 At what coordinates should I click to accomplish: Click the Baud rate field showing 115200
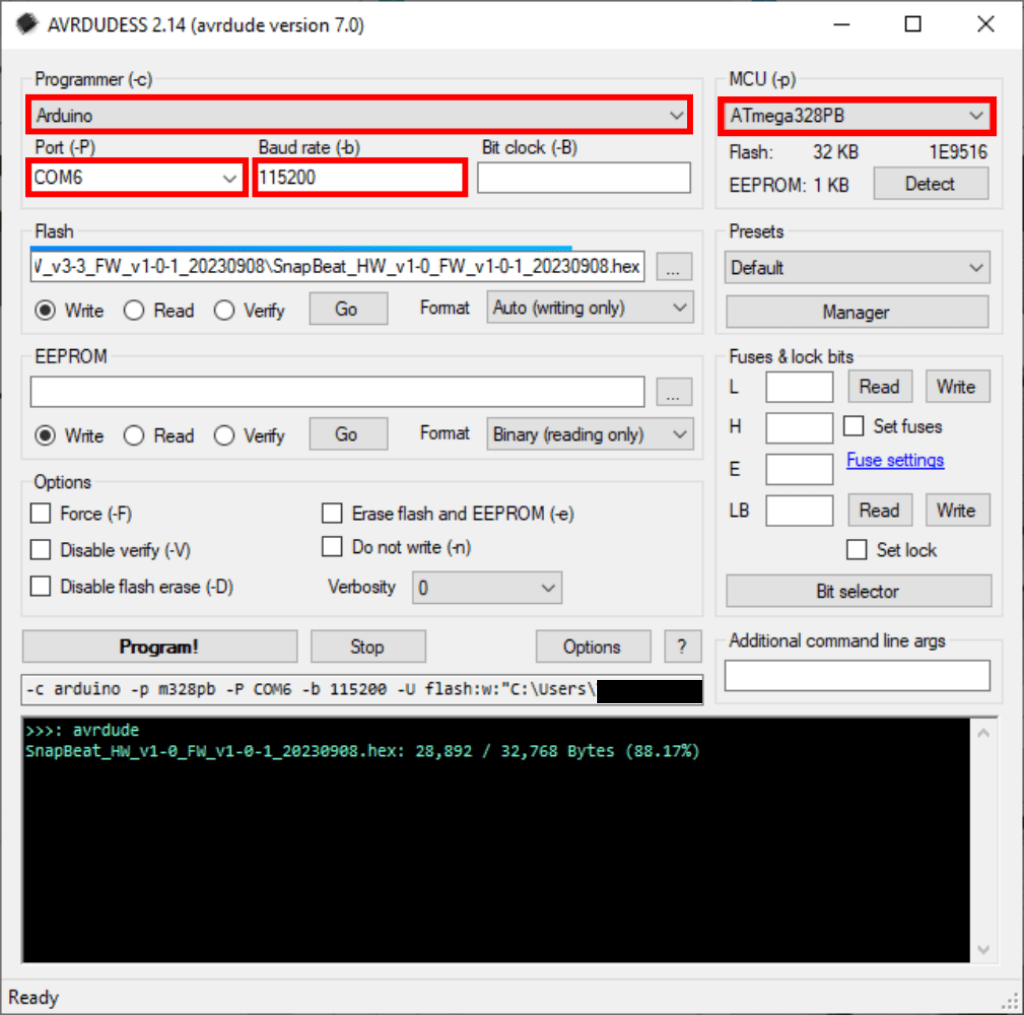click(359, 178)
